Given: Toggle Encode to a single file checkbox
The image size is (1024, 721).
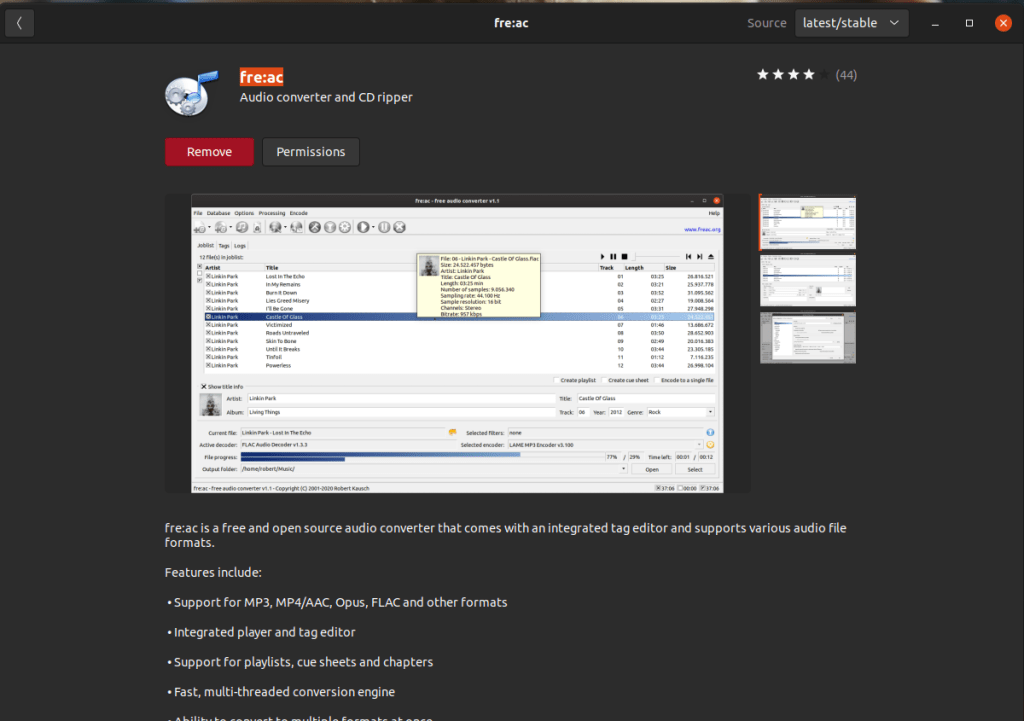Looking at the screenshot, I should click(655, 380).
